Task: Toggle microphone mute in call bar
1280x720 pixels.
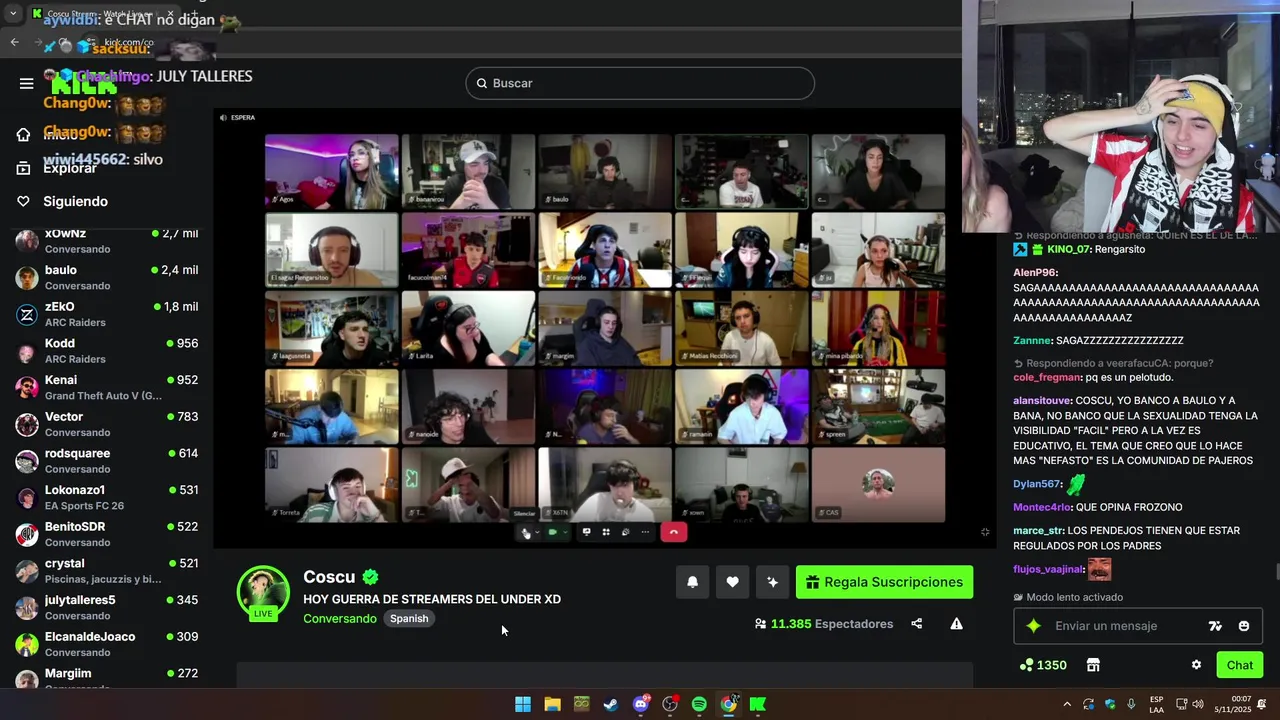Action: (525, 532)
